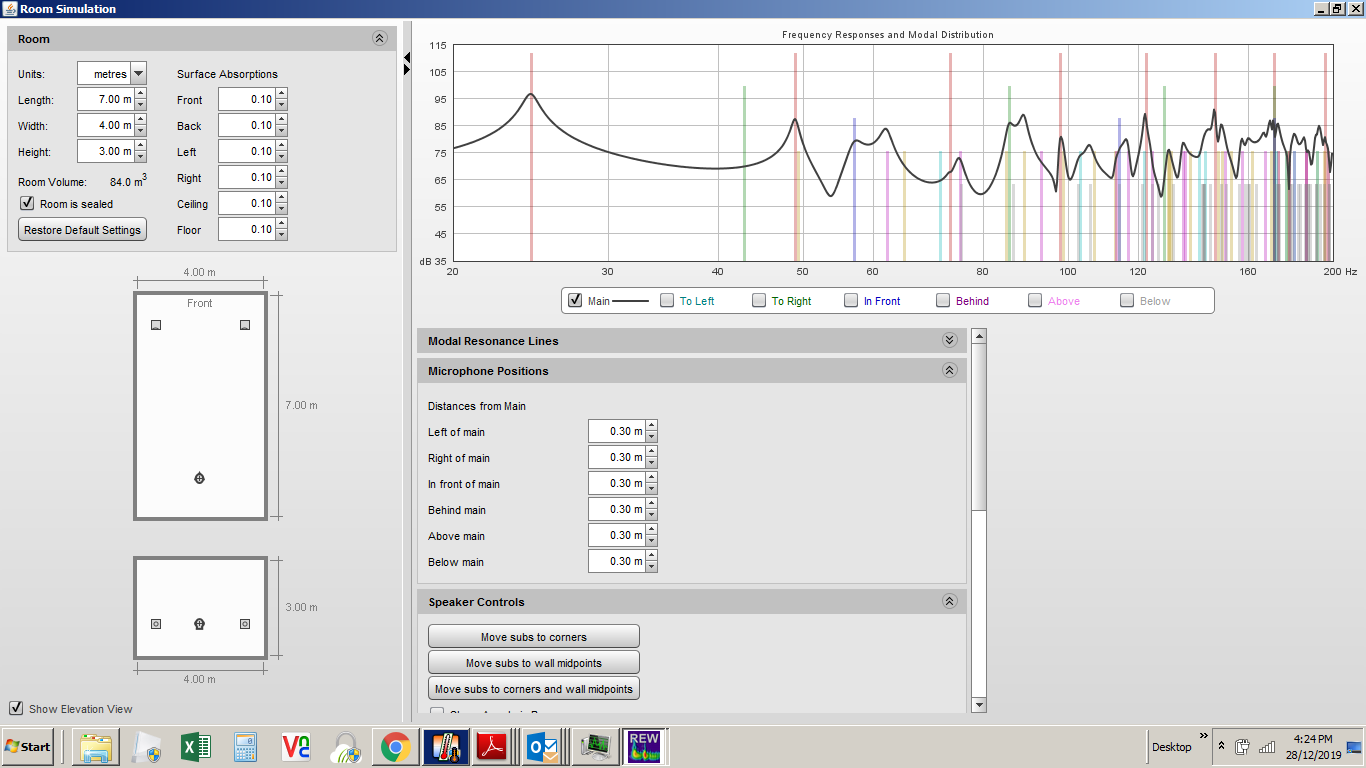Switch to the REW taskbar icon
1366x768 pixels.
645,747
